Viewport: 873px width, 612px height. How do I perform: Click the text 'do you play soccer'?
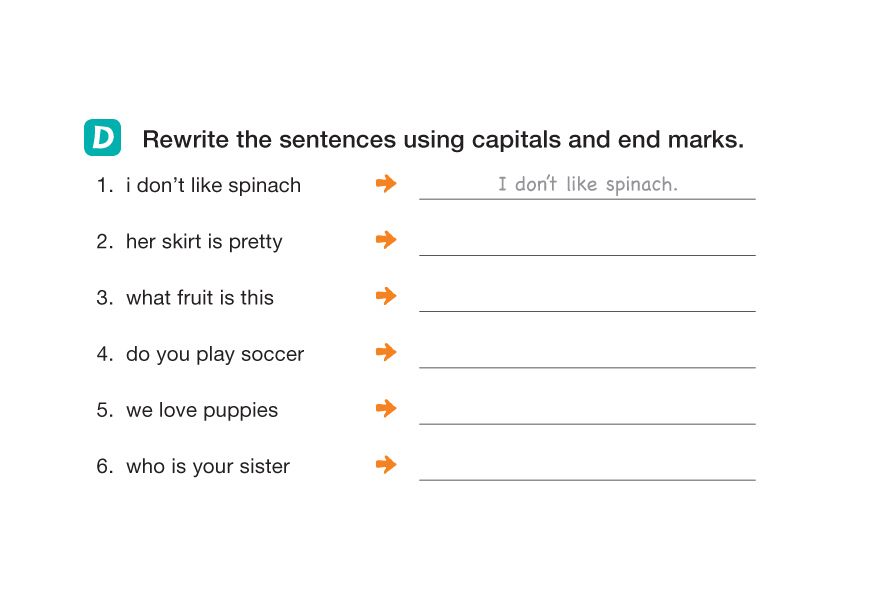click(215, 354)
